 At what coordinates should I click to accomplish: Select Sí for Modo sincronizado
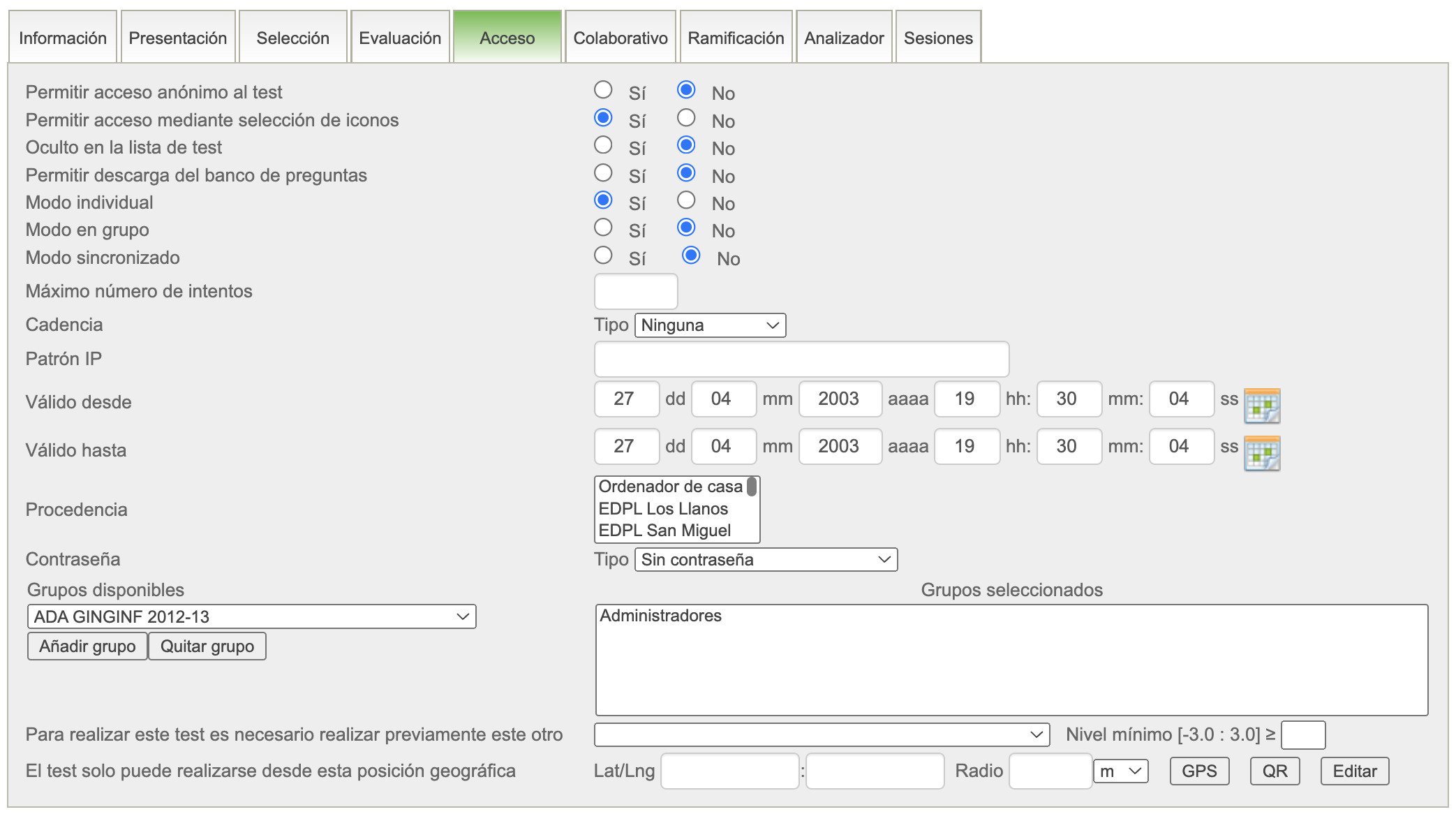603,256
